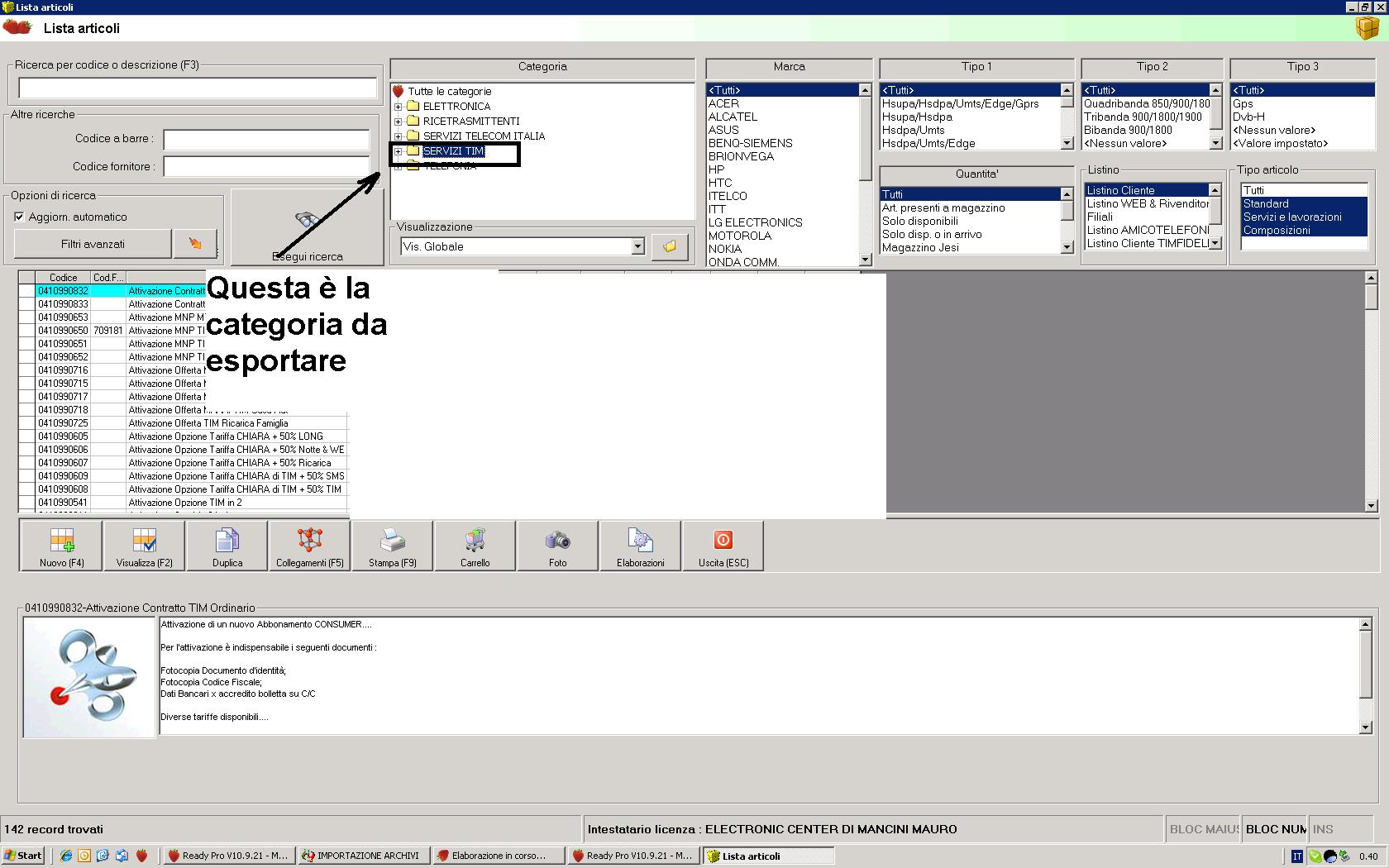Expand SERVIZI TELECOM ITALIA category
This screenshot has height=868, width=1389.
(x=398, y=136)
